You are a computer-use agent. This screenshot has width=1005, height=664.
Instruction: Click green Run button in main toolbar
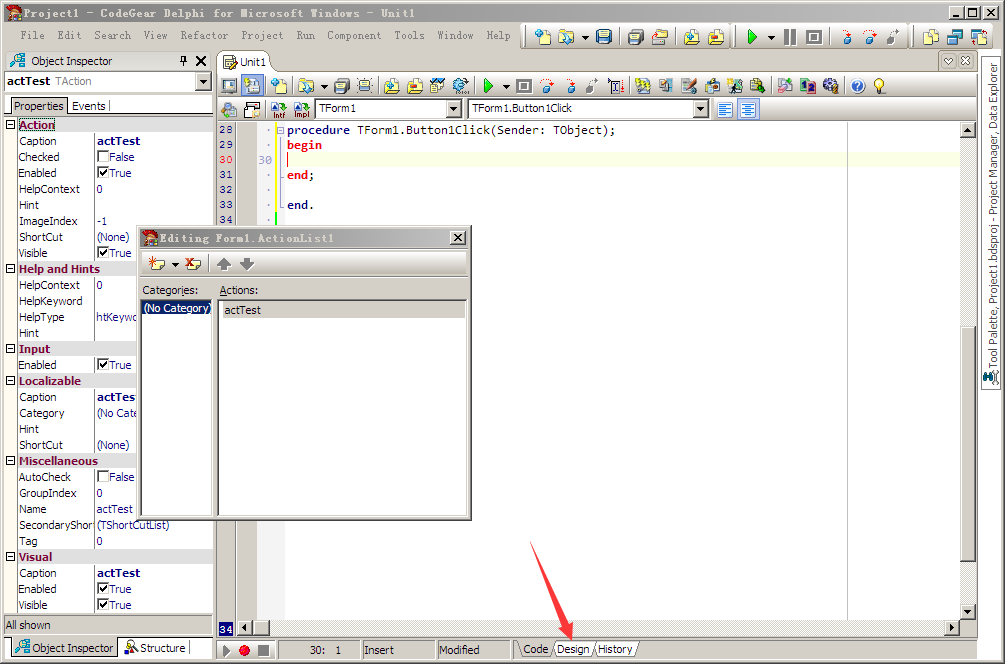[752, 37]
